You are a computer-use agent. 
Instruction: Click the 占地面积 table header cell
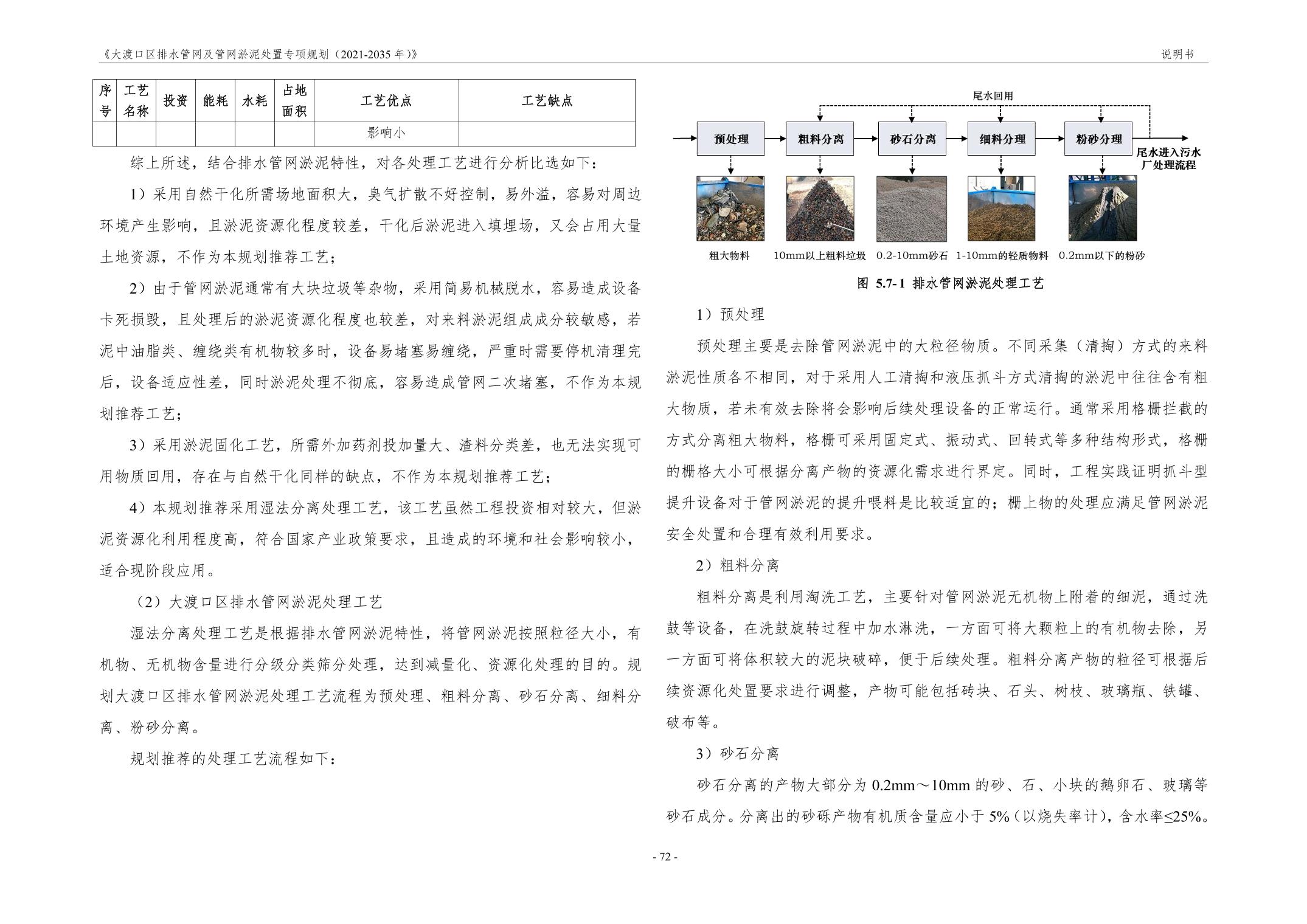pos(294,101)
